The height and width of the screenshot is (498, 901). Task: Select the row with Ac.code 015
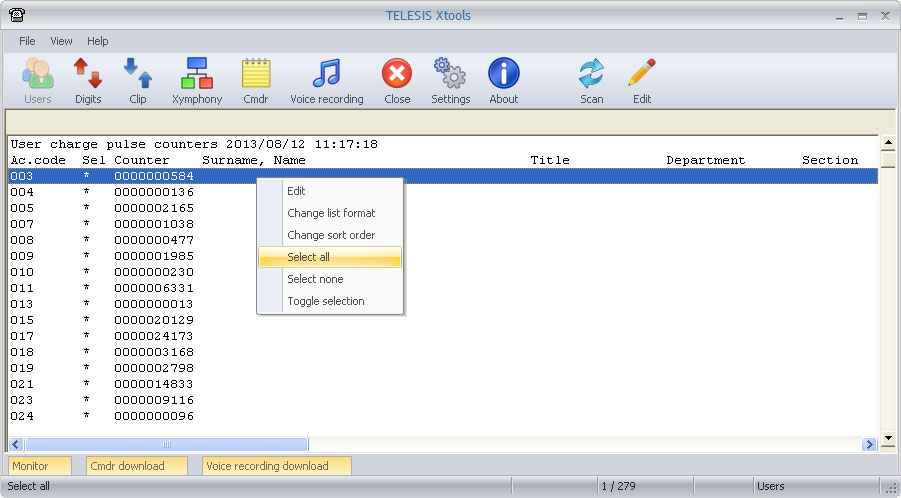coord(100,320)
